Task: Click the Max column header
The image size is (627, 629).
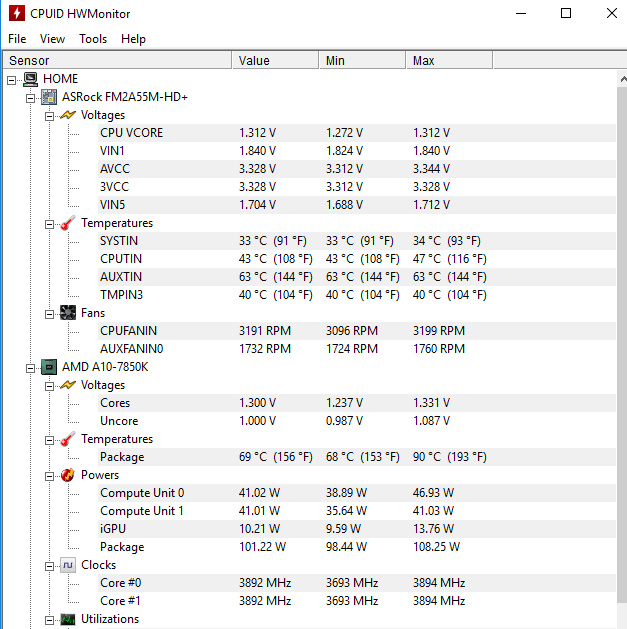Action: tap(450, 61)
